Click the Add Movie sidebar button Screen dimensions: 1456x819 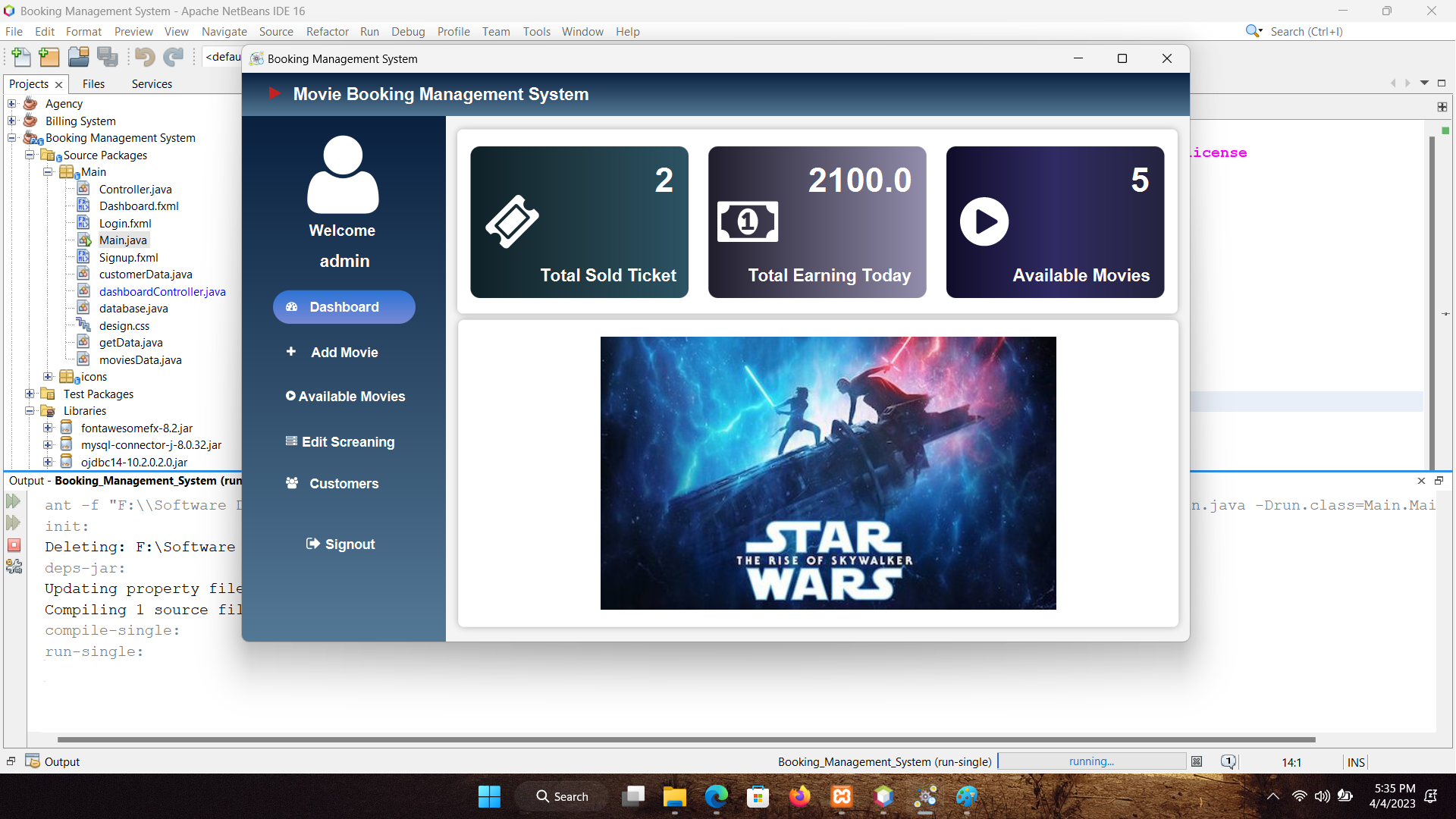344,352
